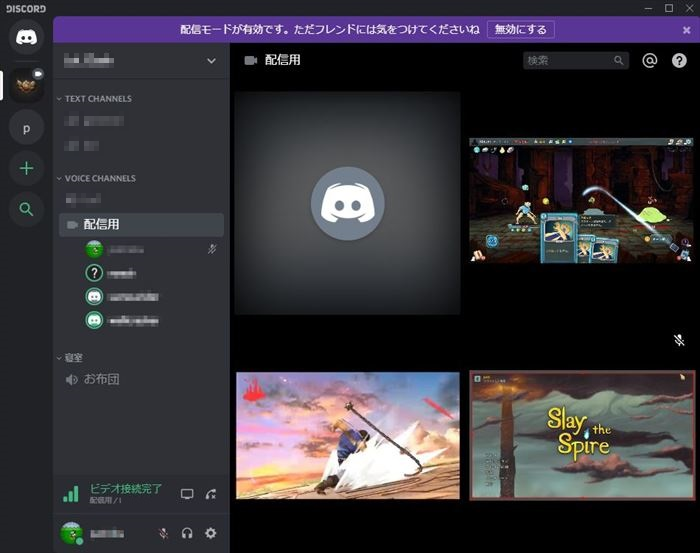This screenshot has width=700, height=553.
Task: Open the Discord home button
Action: click(26, 37)
